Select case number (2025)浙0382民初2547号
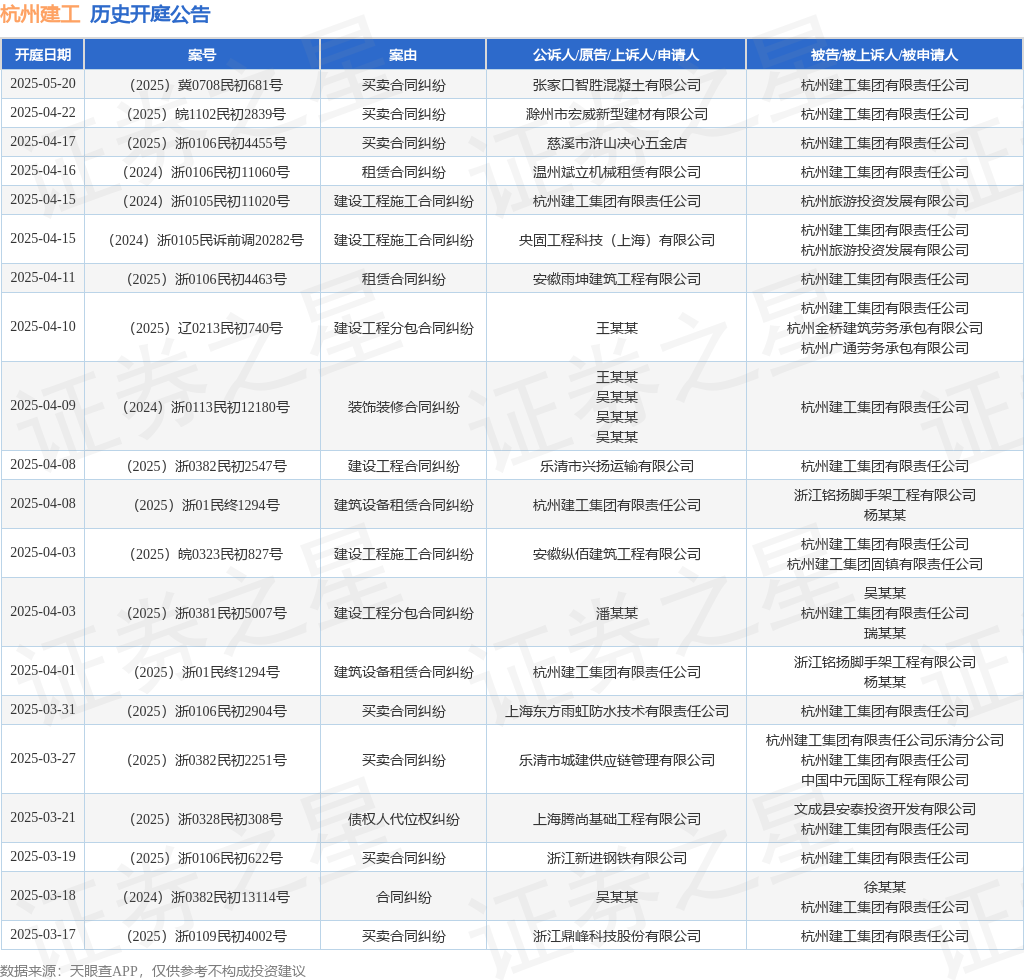This screenshot has height=980, width=1024. click(202, 466)
